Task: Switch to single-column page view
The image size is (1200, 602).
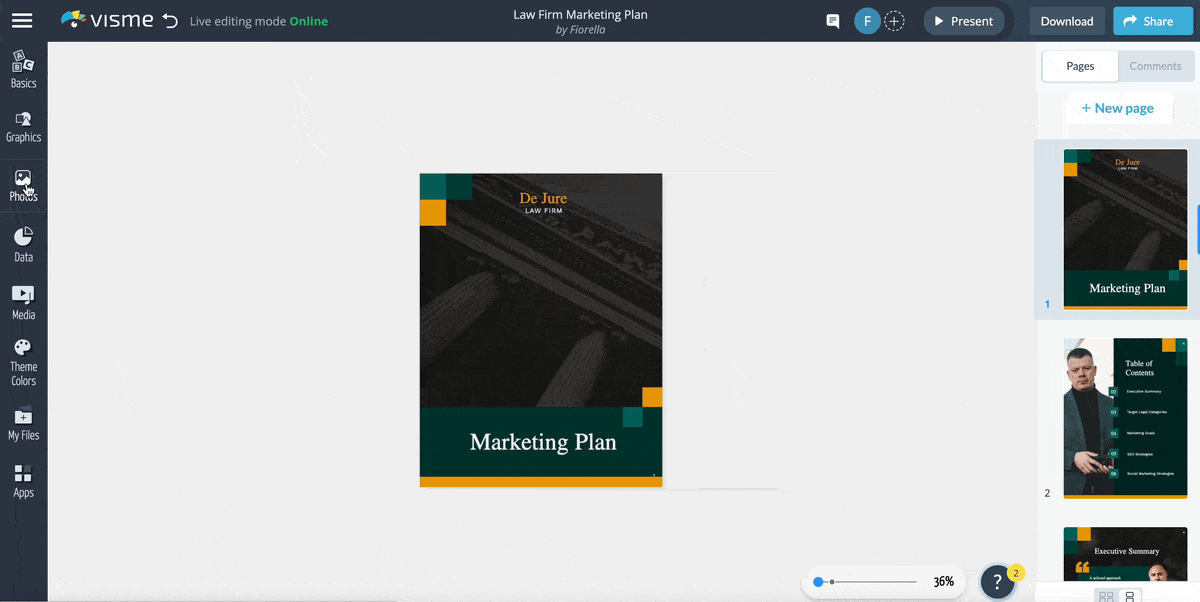Action: point(1130,596)
